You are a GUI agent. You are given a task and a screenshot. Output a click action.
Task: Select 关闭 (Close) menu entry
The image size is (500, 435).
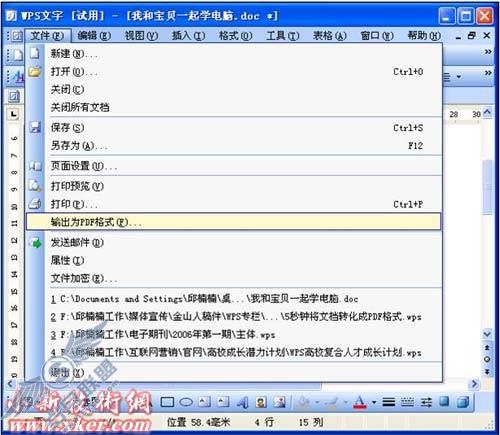coord(234,89)
